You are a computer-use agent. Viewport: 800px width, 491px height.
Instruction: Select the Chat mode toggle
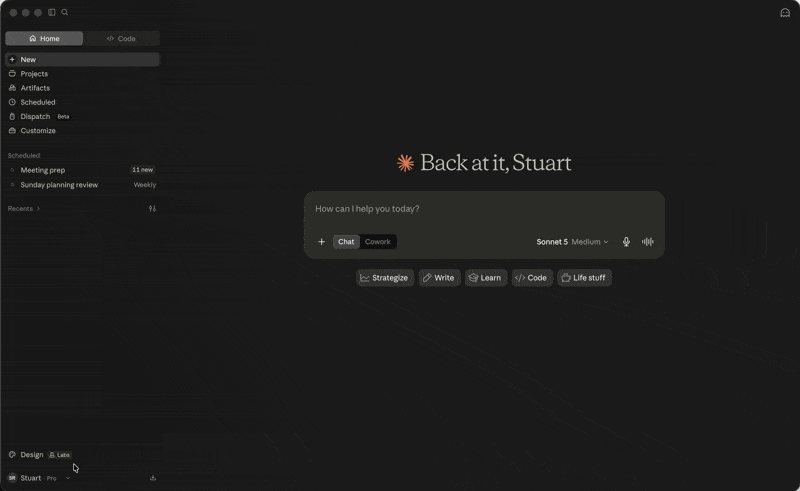346,242
